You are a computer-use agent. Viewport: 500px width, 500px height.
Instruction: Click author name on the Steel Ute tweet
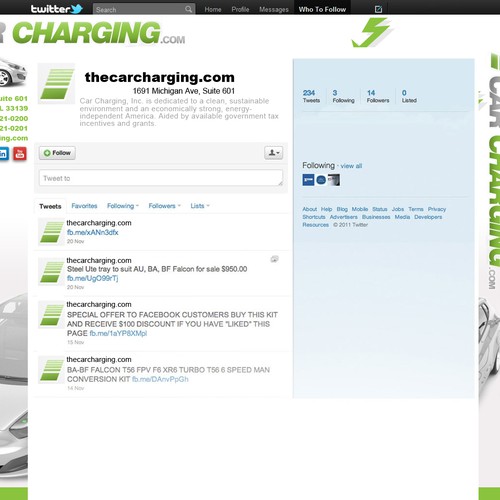[99, 260]
